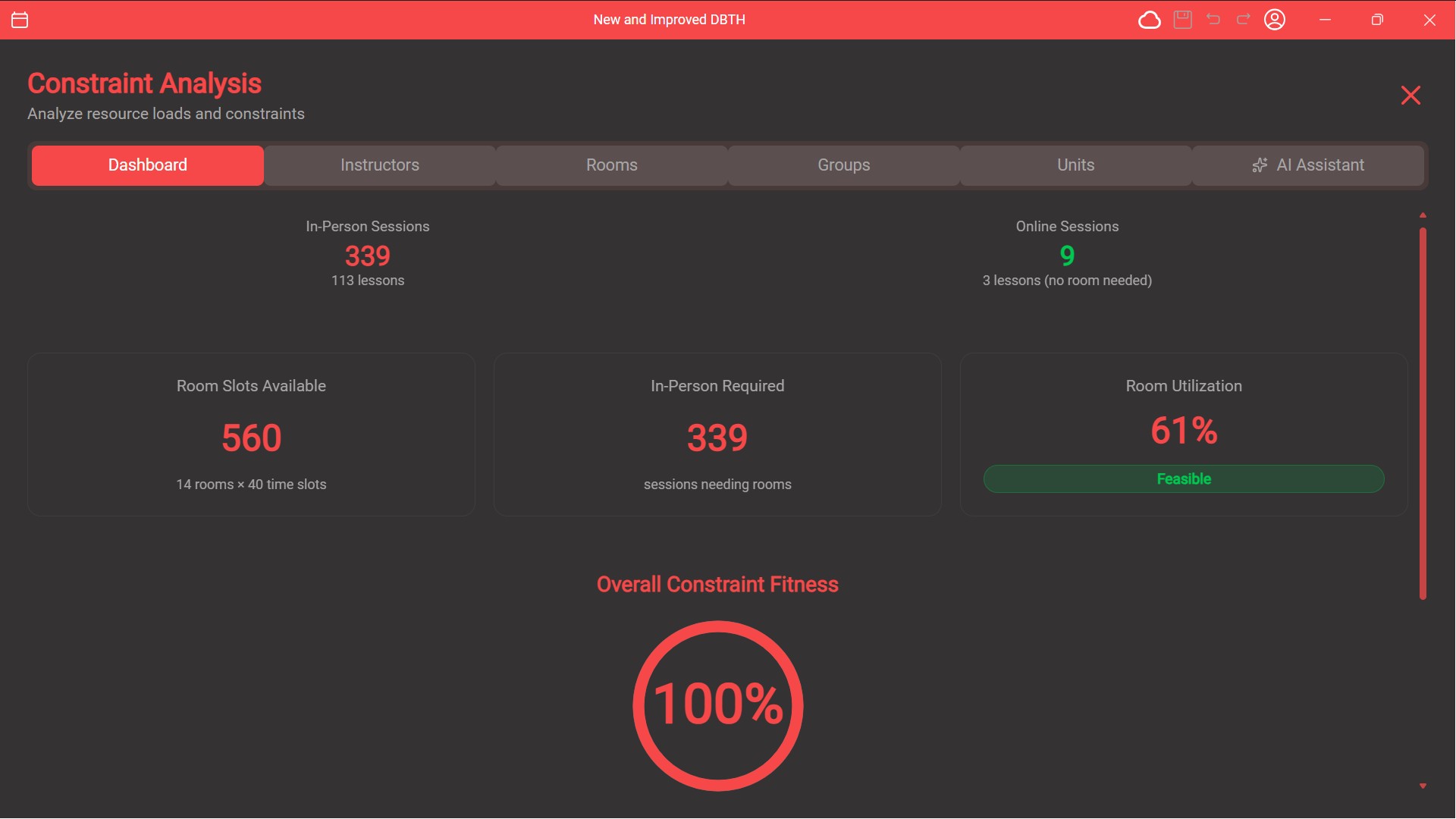The width and height of the screenshot is (1456, 819).
Task: Open the cloud sync icon
Action: click(x=1149, y=20)
